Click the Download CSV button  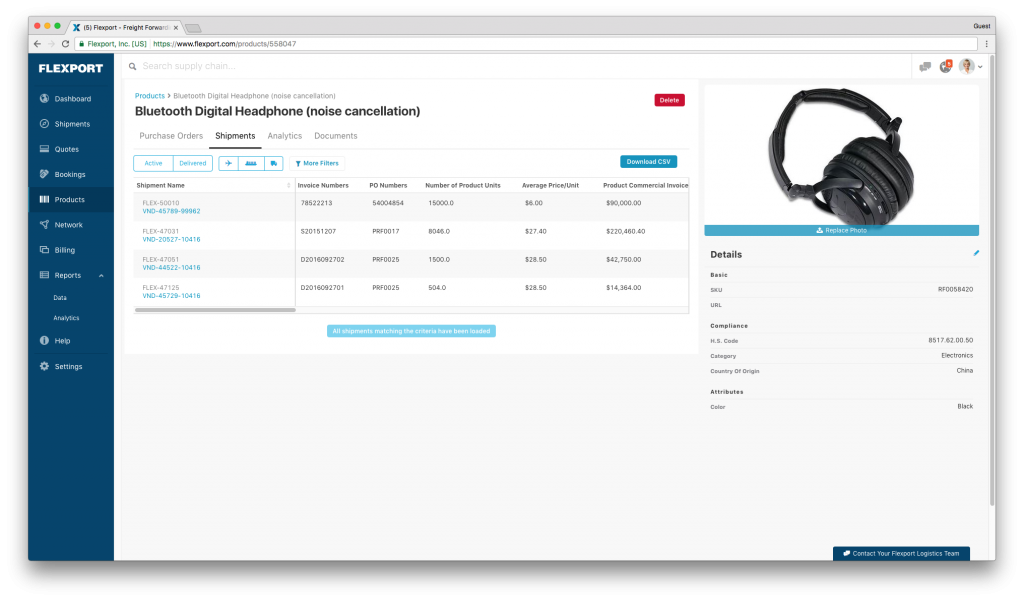[x=648, y=161]
